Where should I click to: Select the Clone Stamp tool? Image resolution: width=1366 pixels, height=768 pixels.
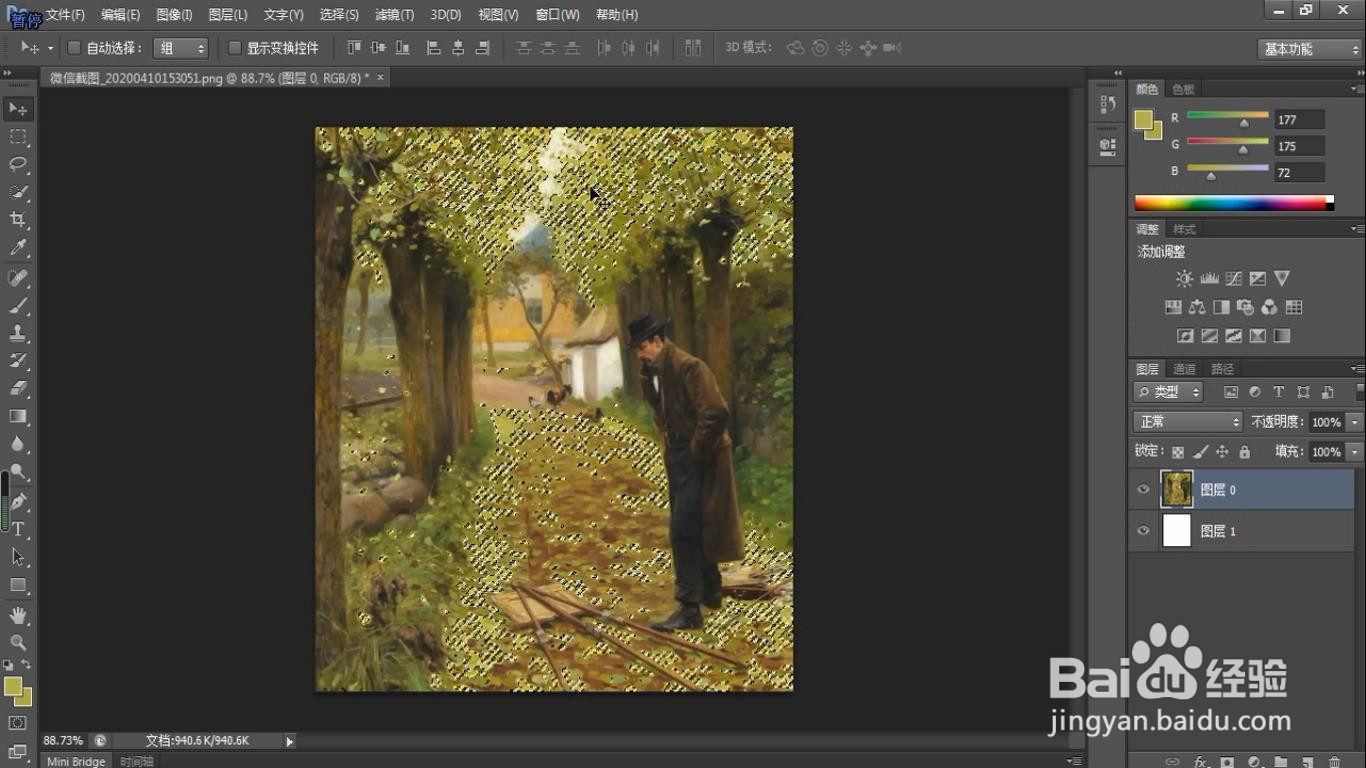[18, 333]
